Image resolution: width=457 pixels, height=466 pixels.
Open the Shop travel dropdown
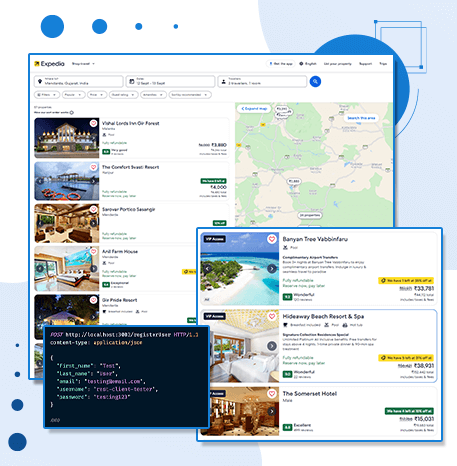83,64
